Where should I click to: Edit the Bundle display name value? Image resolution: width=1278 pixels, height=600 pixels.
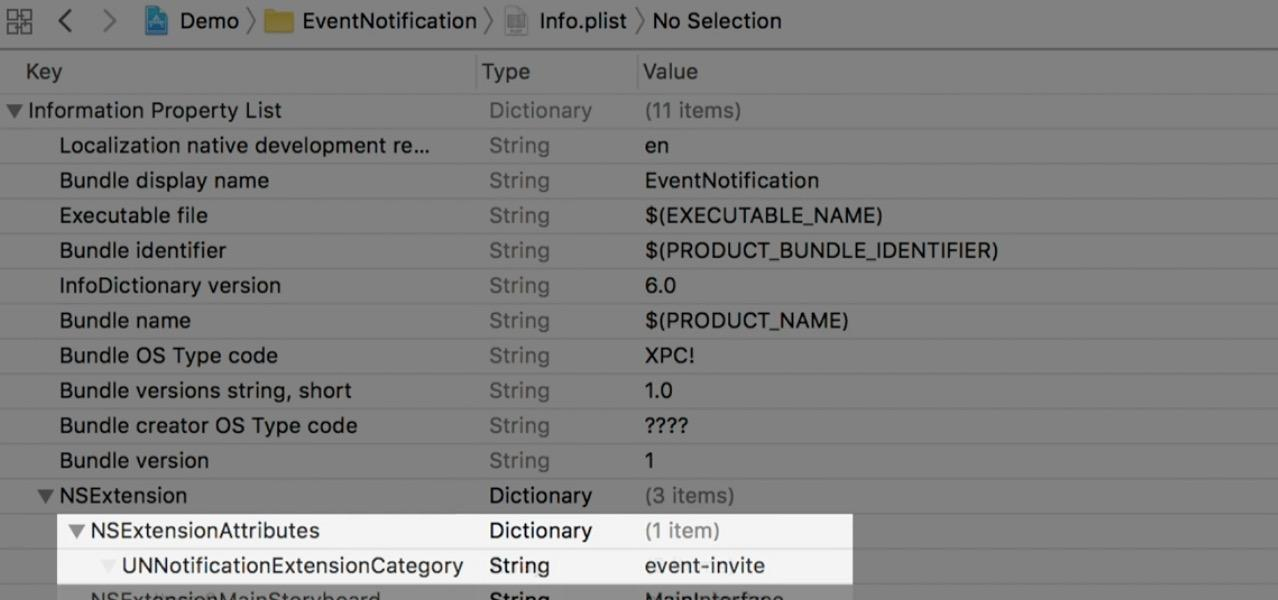[732, 181]
